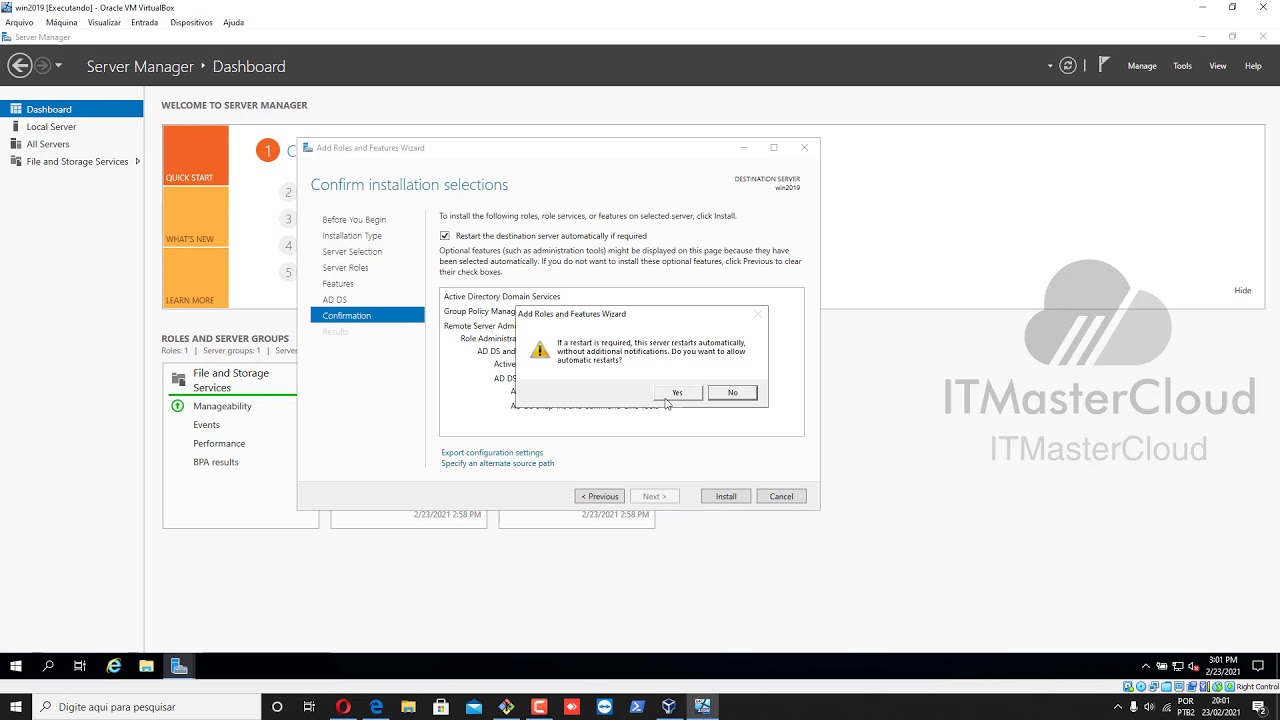
Task: Click Hide on the welcome panel
Action: (1242, 291)
